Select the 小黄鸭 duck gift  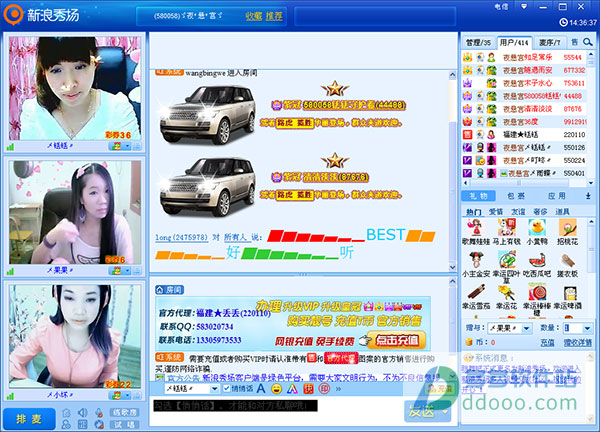[x=537, y=231]
